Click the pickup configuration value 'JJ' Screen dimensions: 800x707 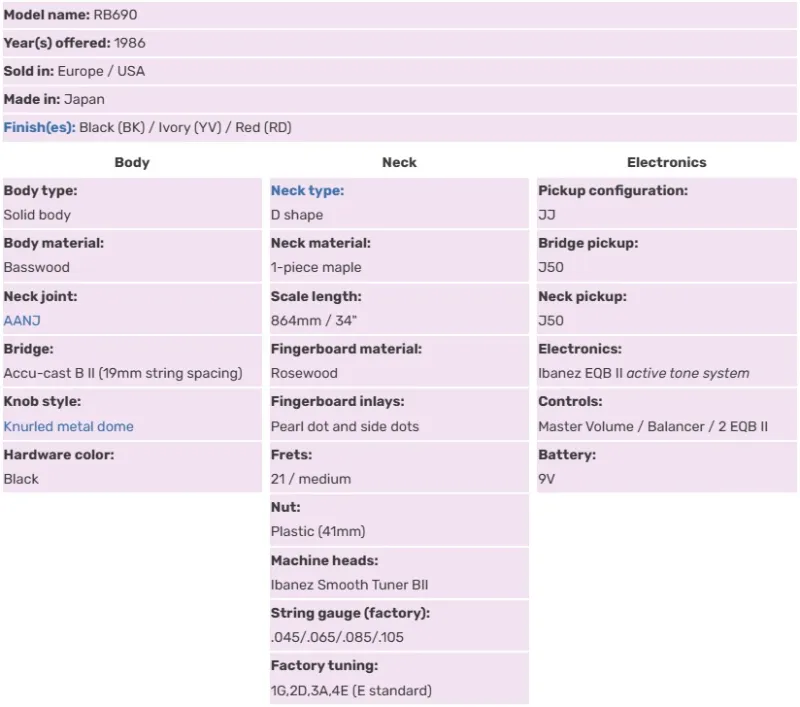click(546, 215)
